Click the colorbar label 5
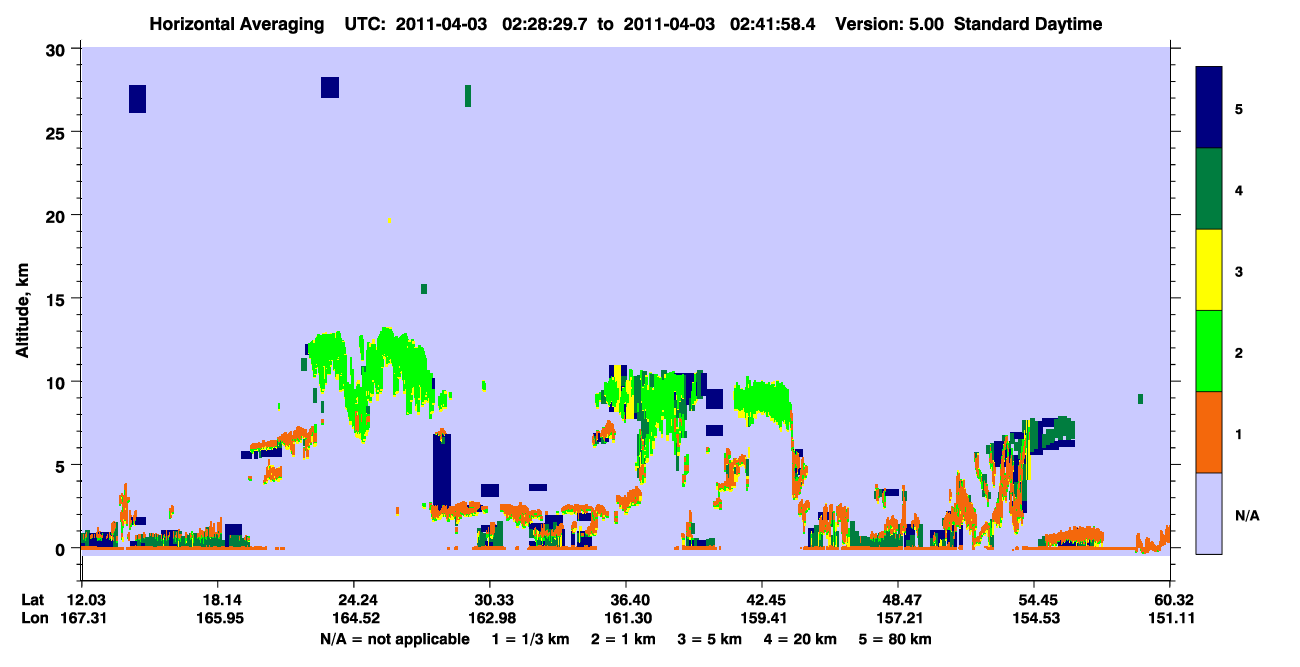 (x=1239, y=108)
